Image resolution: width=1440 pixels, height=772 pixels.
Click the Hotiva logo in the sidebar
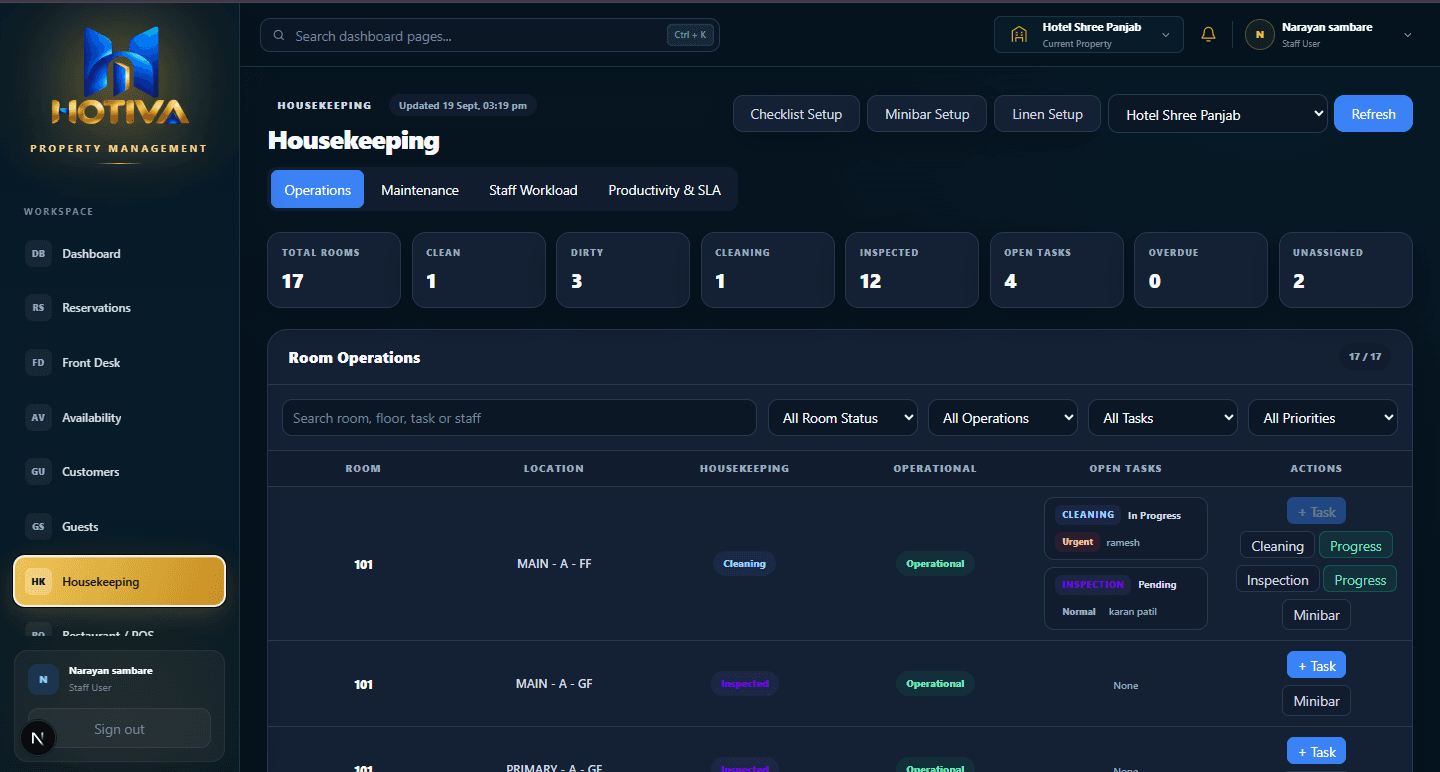(x=120, y=76)
